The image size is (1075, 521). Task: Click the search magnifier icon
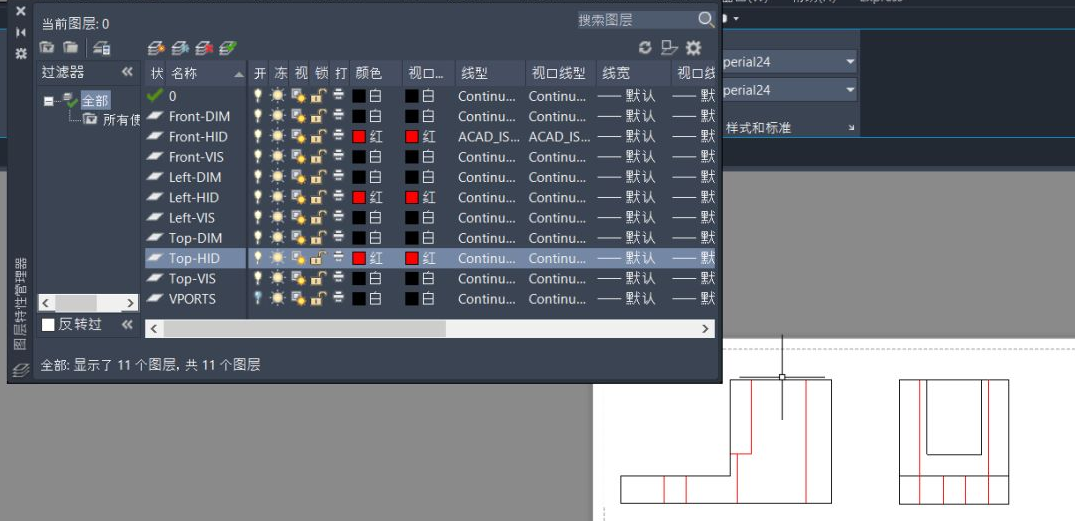(x=706, y=20)
